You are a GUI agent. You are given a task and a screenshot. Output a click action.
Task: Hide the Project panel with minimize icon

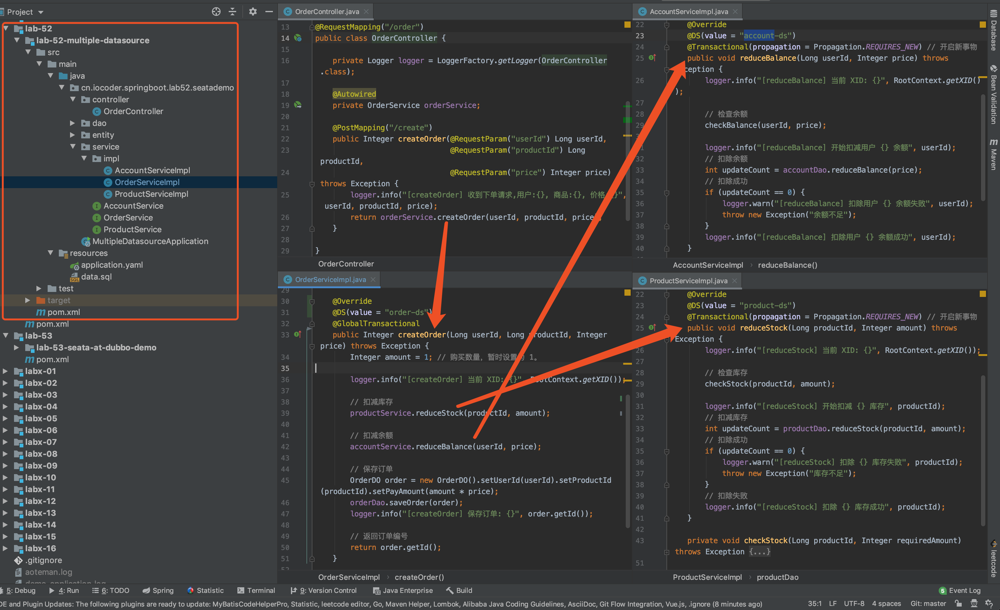(x=269, y=12)
